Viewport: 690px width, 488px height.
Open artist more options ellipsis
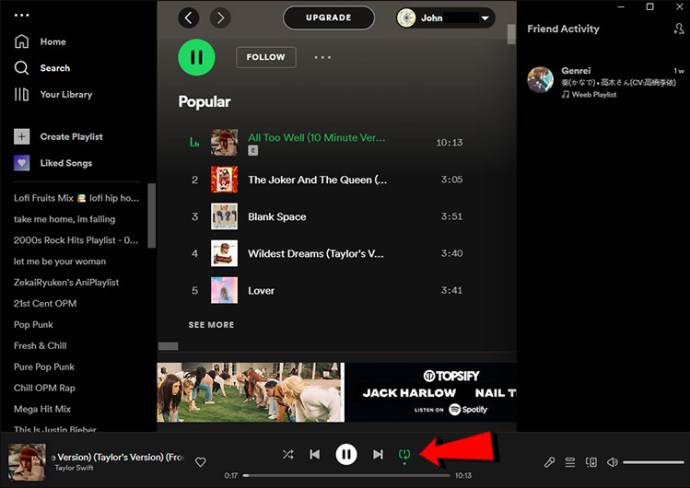323,57
